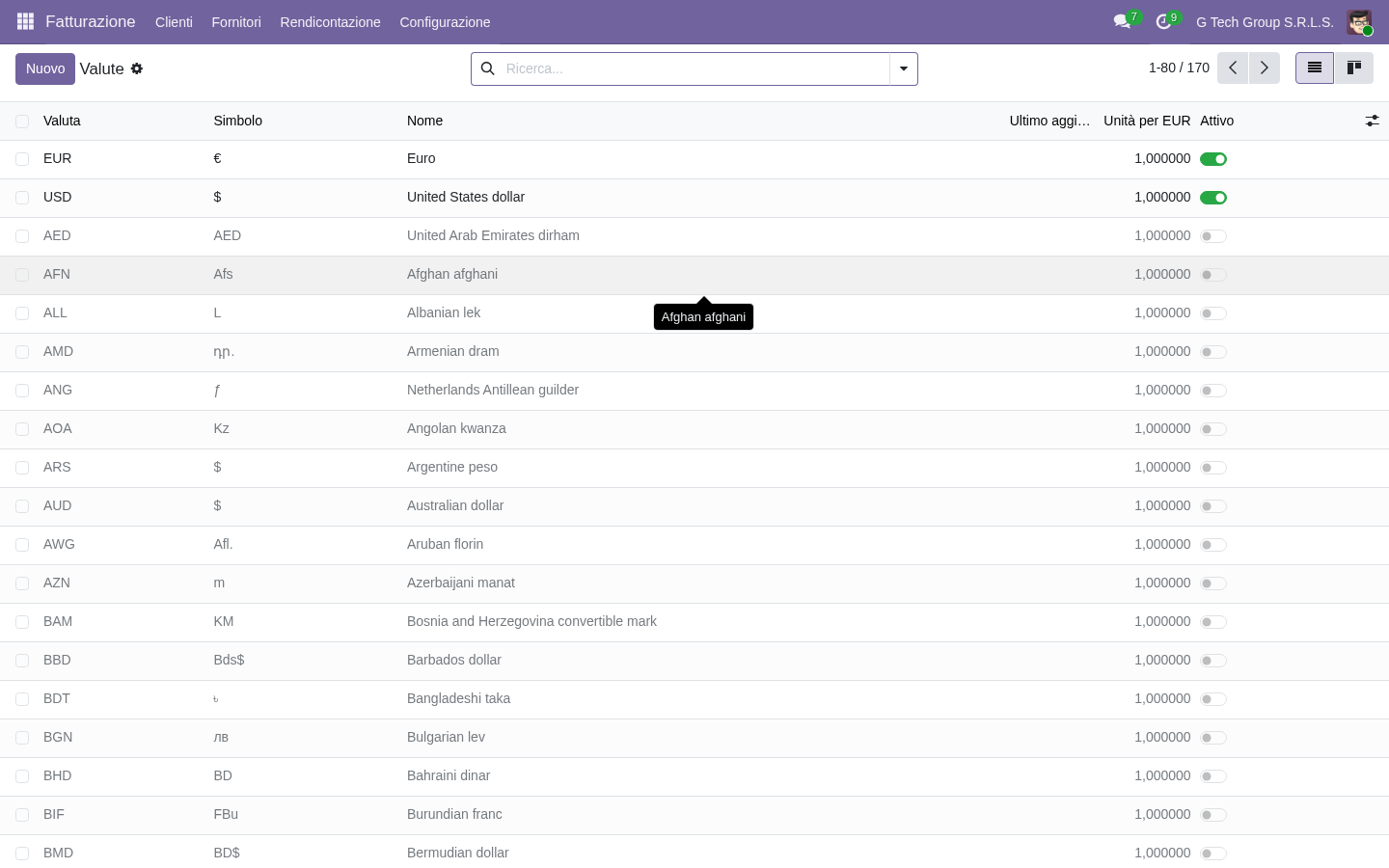Enable the AUD active switch
The width and height of the screenshot is (1389, 868).
1213,506
